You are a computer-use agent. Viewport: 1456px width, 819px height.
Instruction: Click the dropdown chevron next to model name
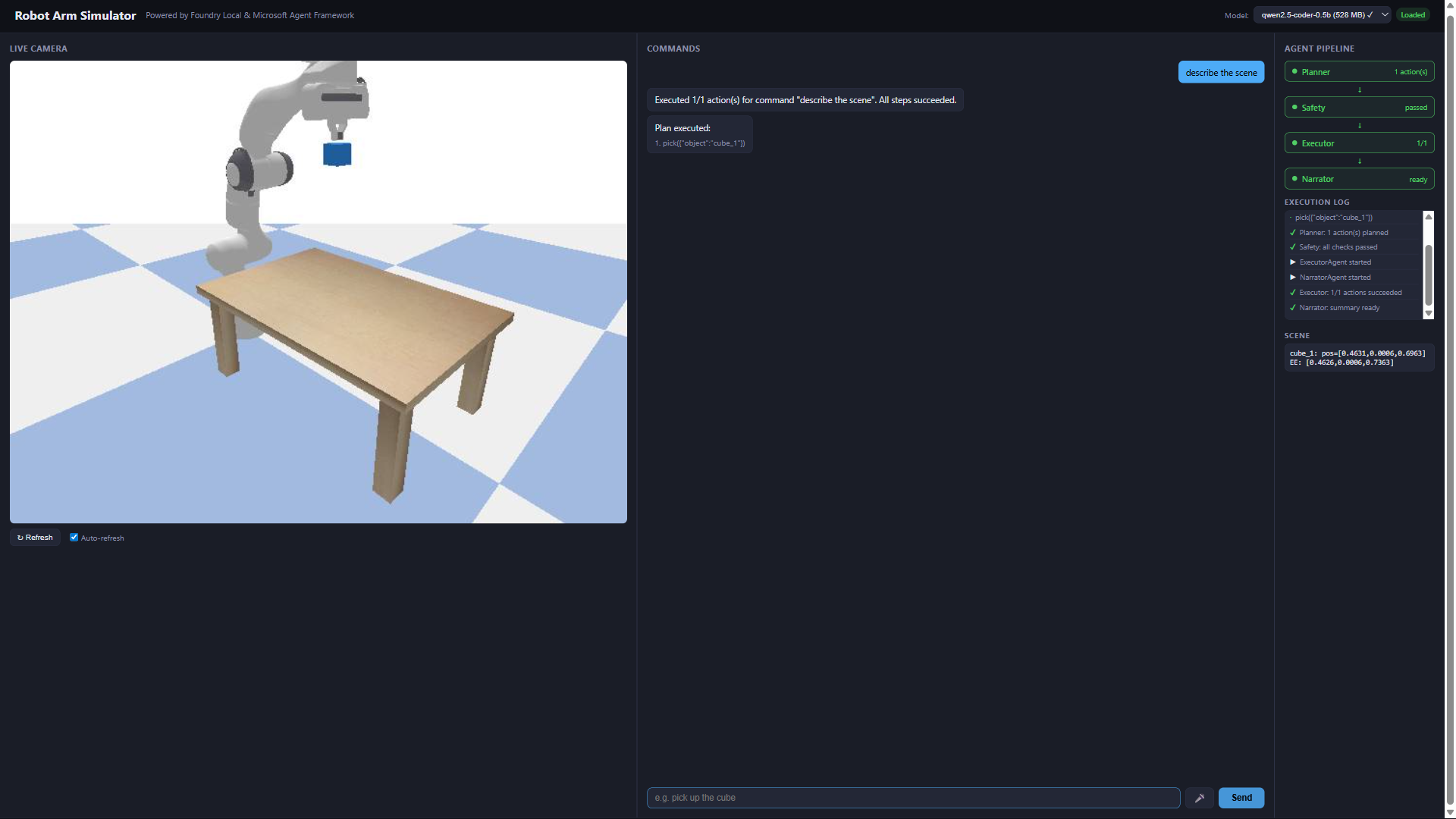[1385, 15]
